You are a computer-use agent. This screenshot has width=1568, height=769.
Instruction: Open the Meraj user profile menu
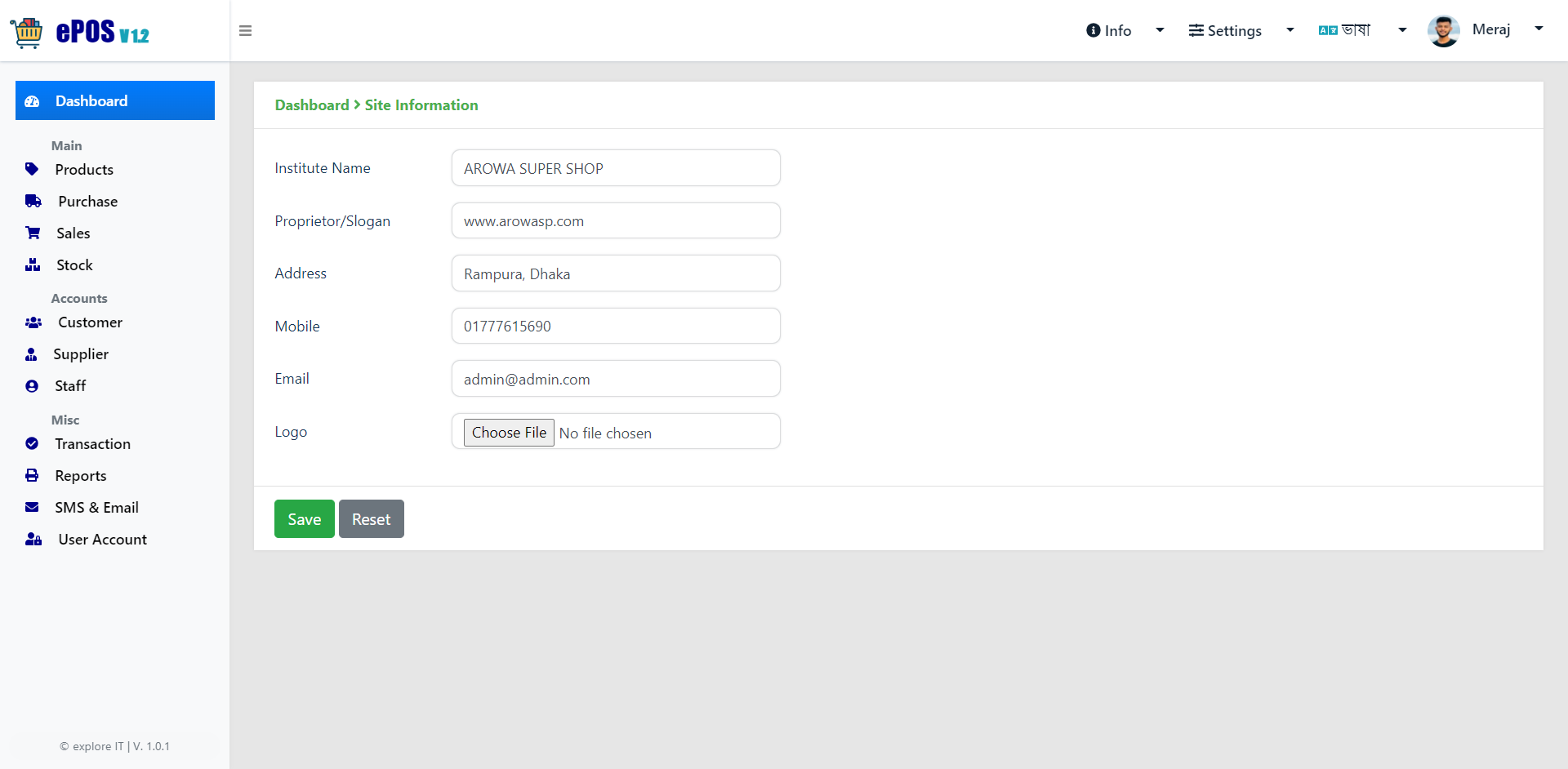point(1486,30)
